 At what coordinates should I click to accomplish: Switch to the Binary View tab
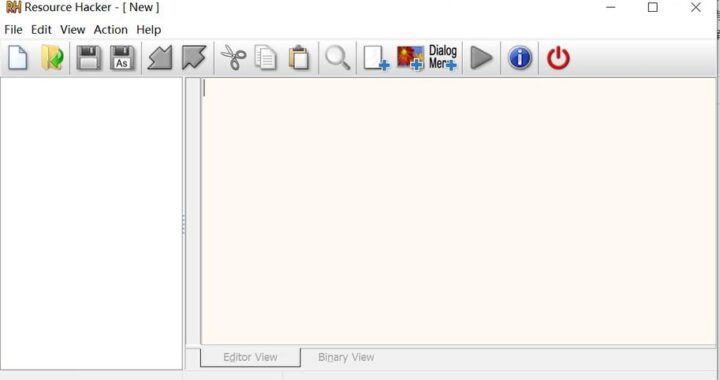[x=346, y=357]
